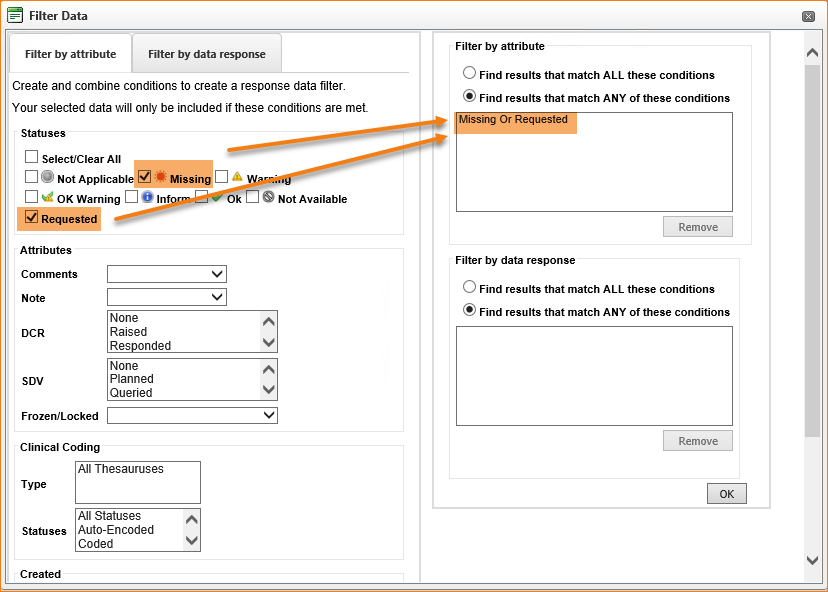Click up arrow in SDV list
Viewport: 828px width, 592px height.
(268, 369)
